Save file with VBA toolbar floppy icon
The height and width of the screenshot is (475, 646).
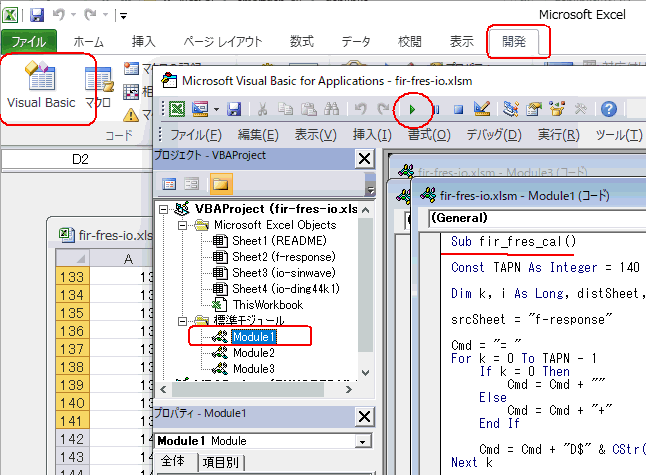[x=234, y=109]
